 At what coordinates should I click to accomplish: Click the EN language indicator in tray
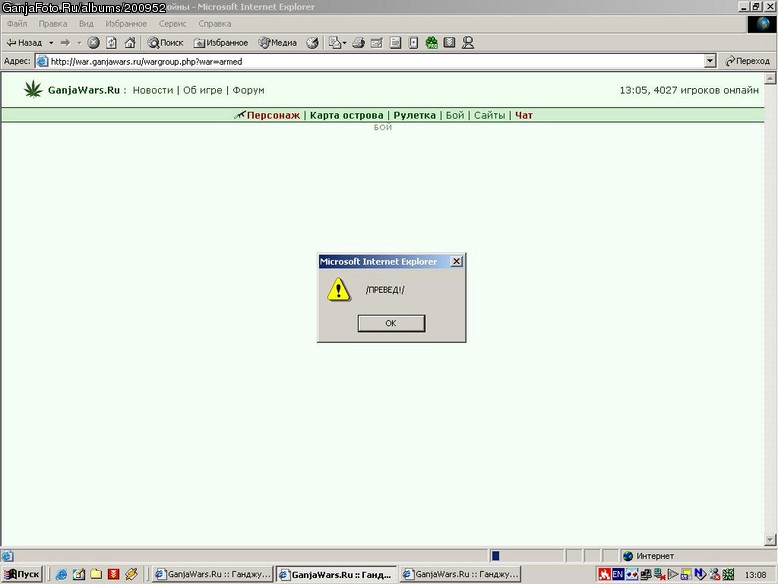(618, 574)
